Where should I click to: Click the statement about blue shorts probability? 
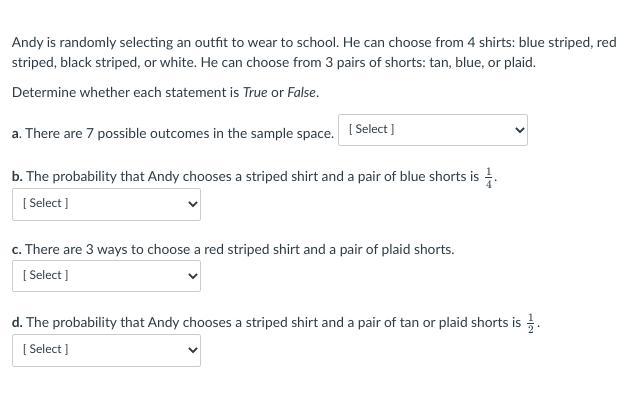[x=250, y=177]
